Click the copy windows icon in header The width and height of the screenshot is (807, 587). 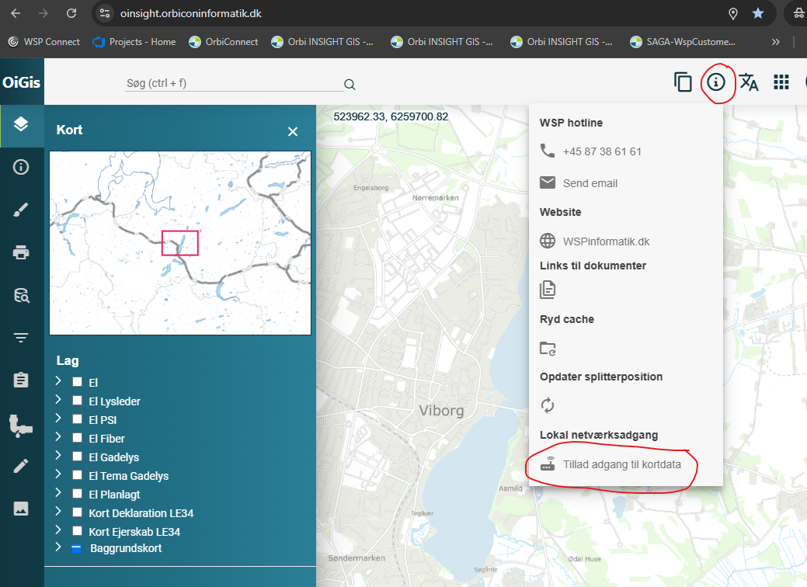(x=683, y=82)
